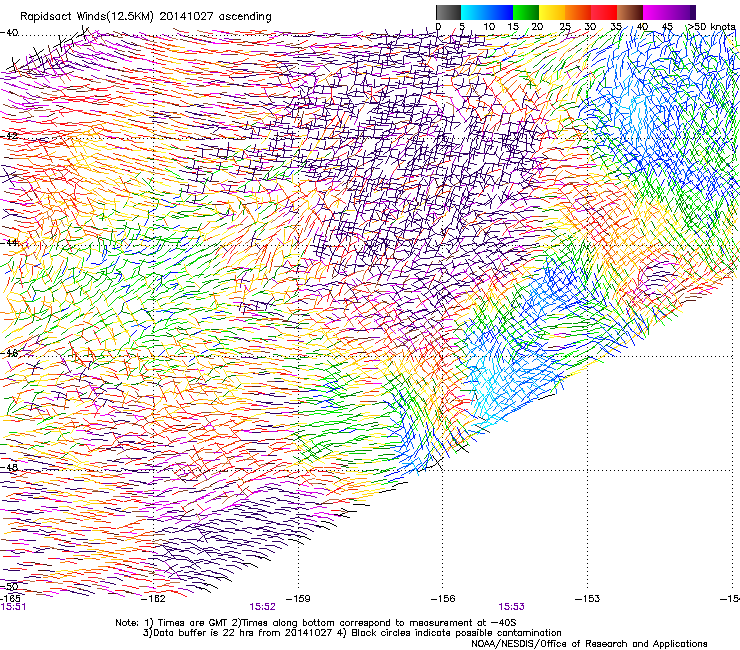Click the 'NOAA/NESDIS/Office of Research and Applications' credit
This screenshot has width=740, height=650.
589,644
